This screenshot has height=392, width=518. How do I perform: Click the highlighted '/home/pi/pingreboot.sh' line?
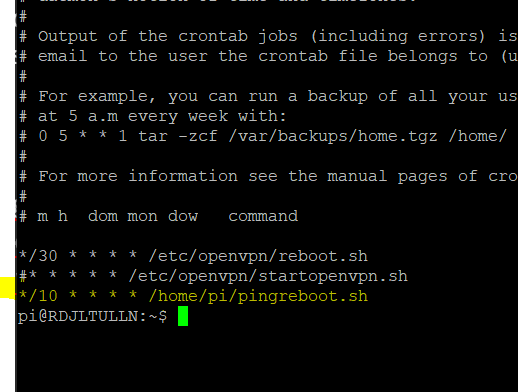coord(193,296)
